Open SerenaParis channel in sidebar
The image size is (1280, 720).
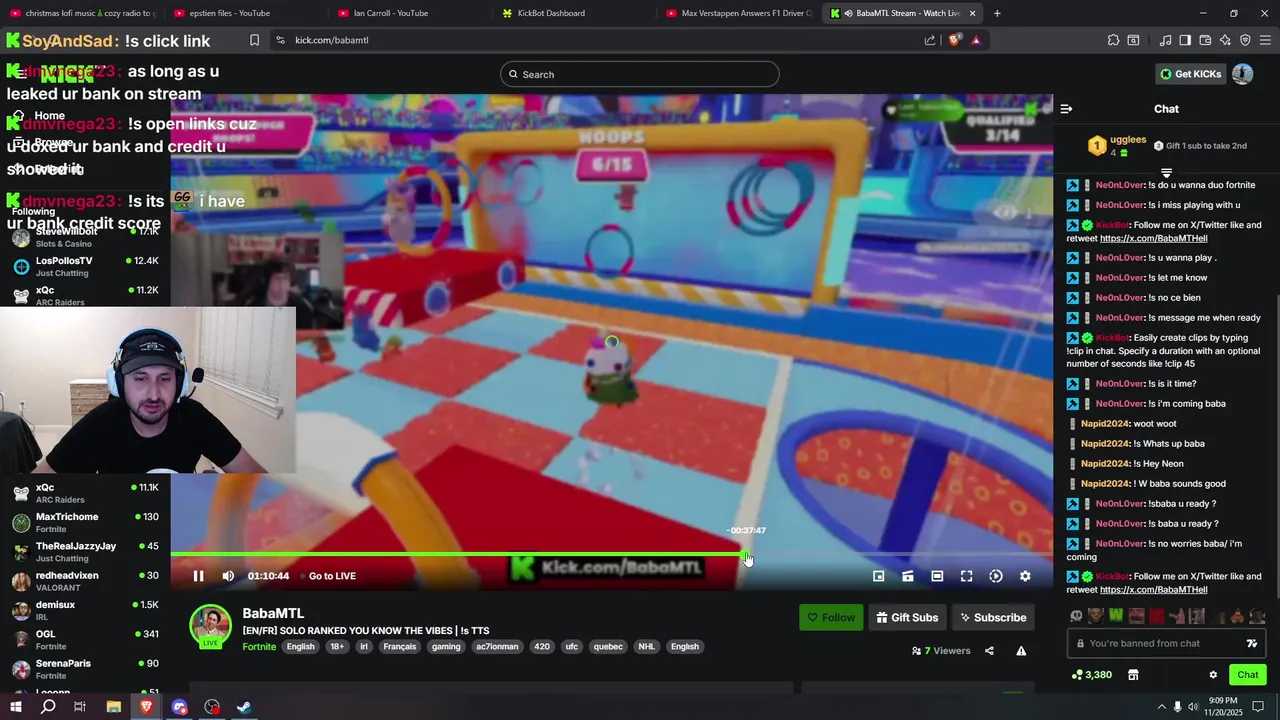[x=85, y=669]
